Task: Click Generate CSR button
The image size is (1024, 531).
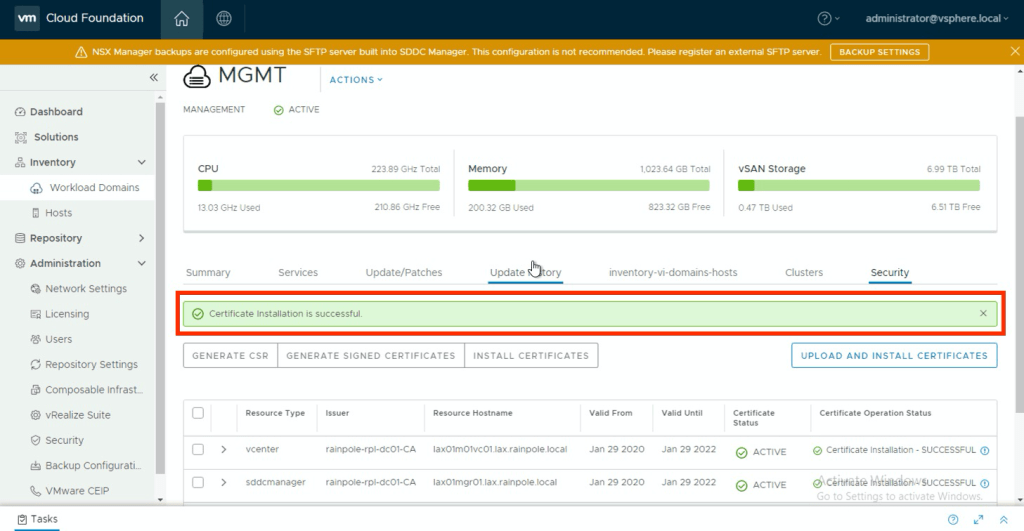Action: 230,355
